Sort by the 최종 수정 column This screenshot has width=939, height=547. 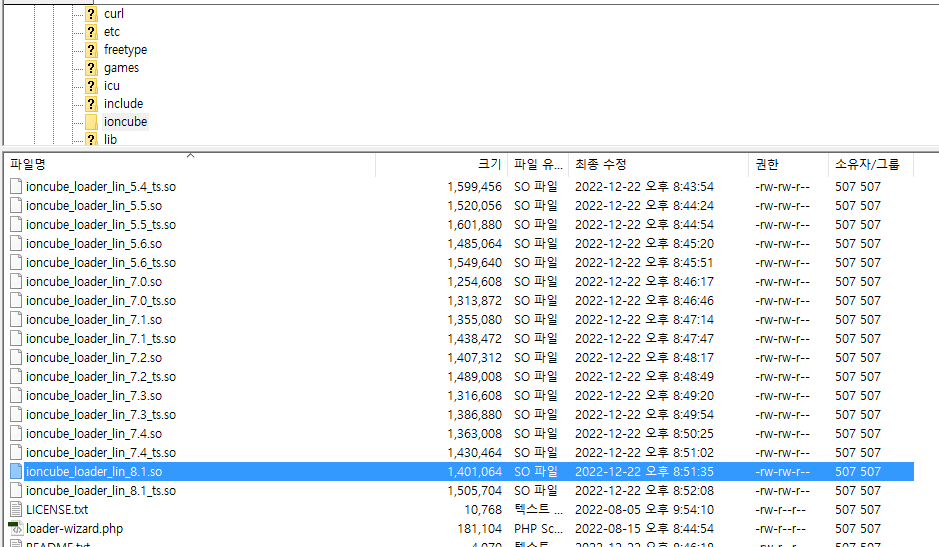point(659,164)
